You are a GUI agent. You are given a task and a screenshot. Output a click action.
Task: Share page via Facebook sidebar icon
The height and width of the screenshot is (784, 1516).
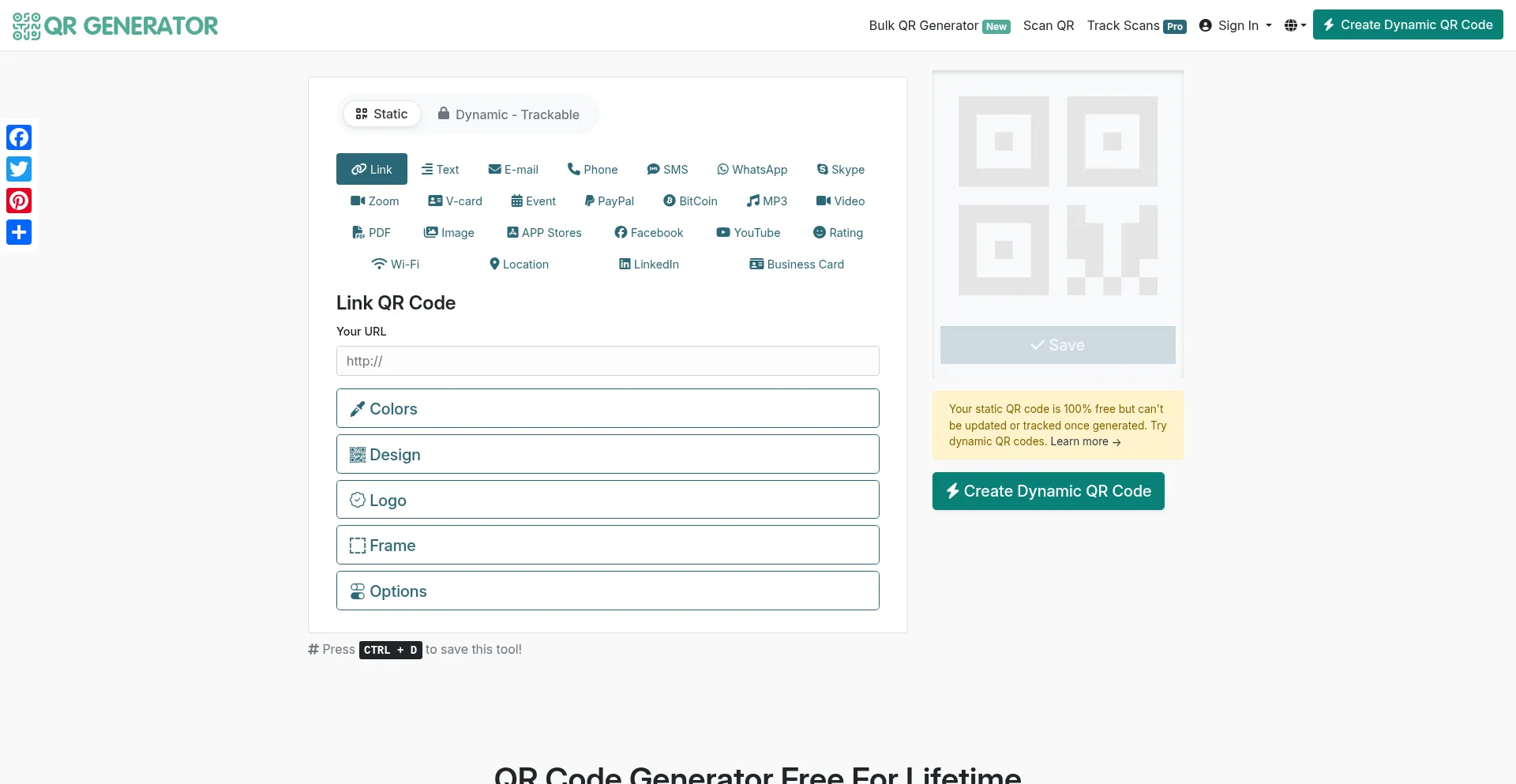point(19,137)
